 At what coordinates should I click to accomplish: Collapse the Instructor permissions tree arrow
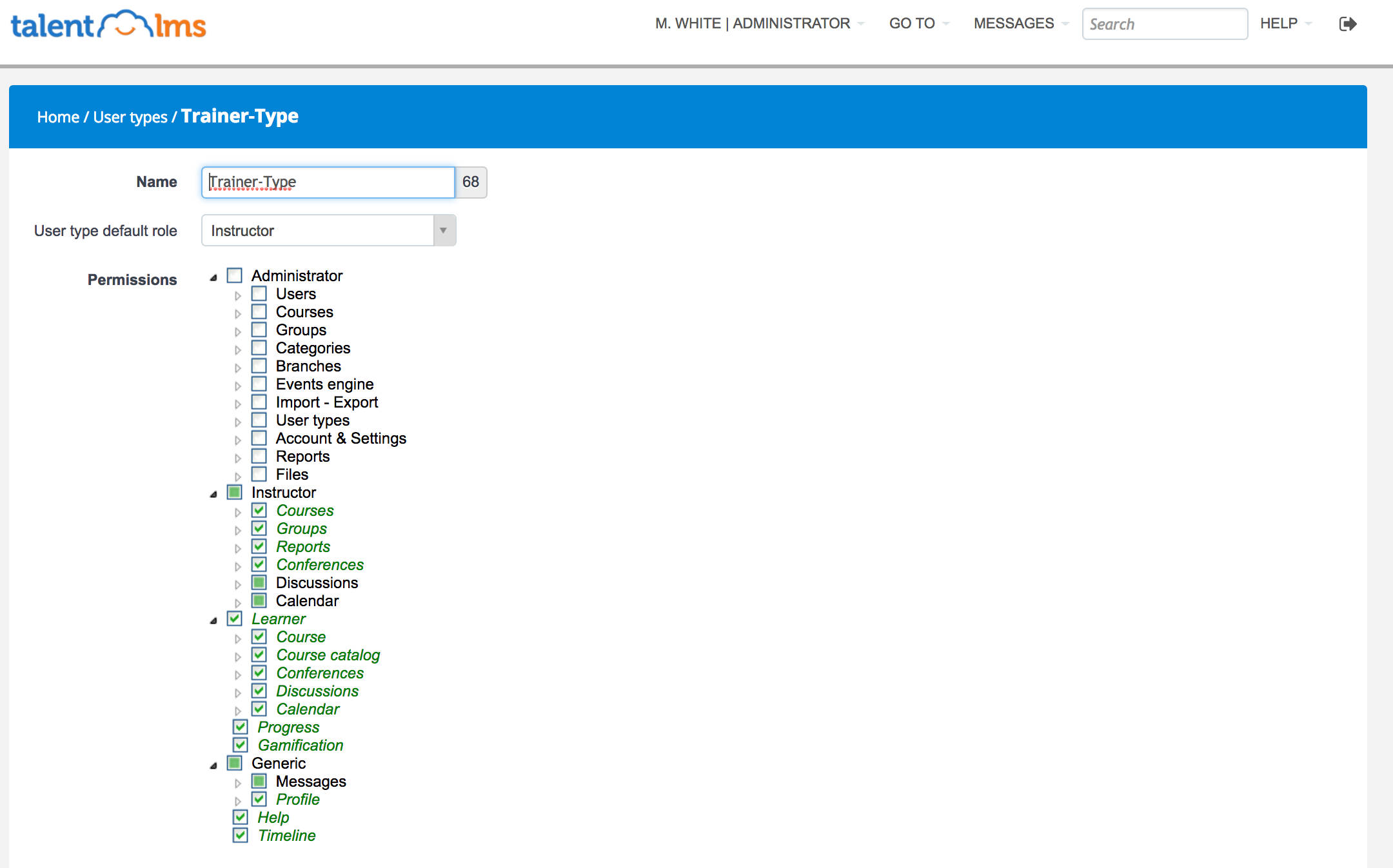[x=213, y=494]
